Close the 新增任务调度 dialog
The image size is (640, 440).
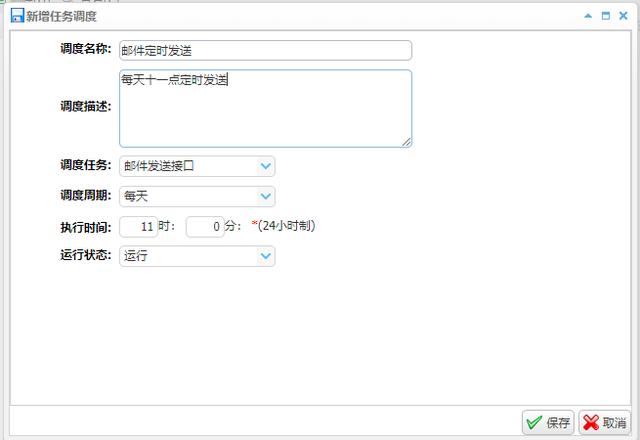[623, 16]
